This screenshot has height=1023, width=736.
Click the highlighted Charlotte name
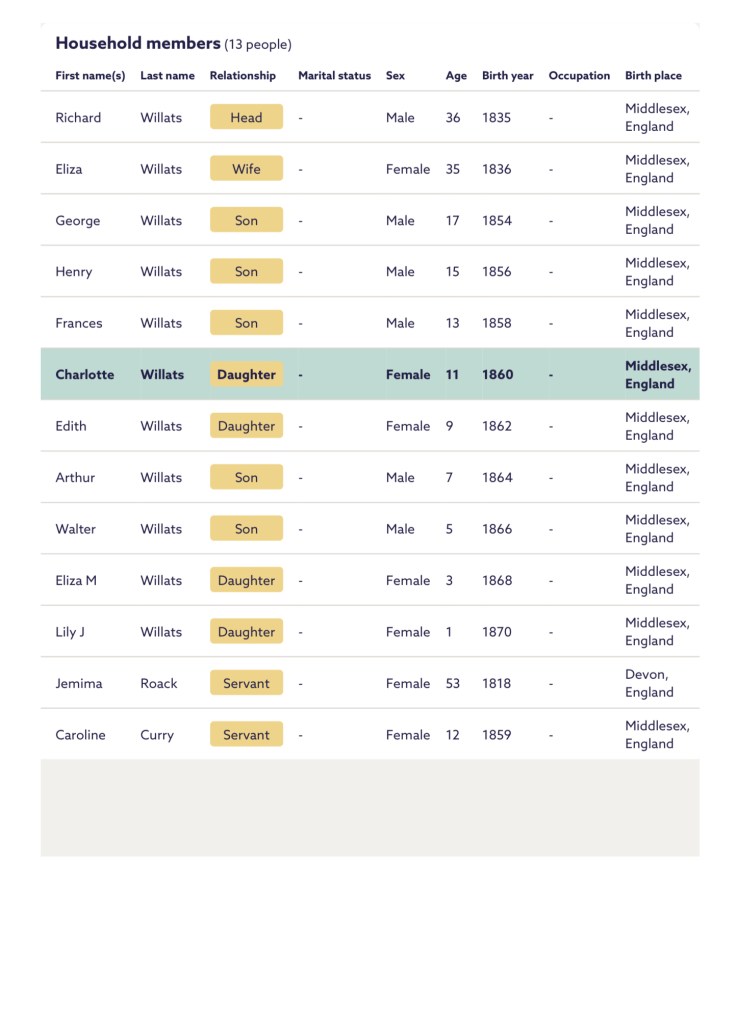point(85,375)
